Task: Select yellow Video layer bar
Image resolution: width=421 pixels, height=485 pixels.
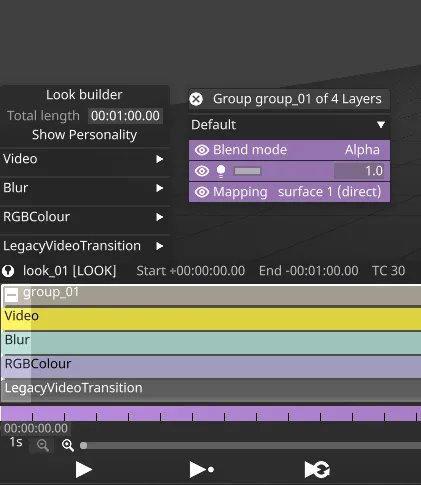Action: 211,319
